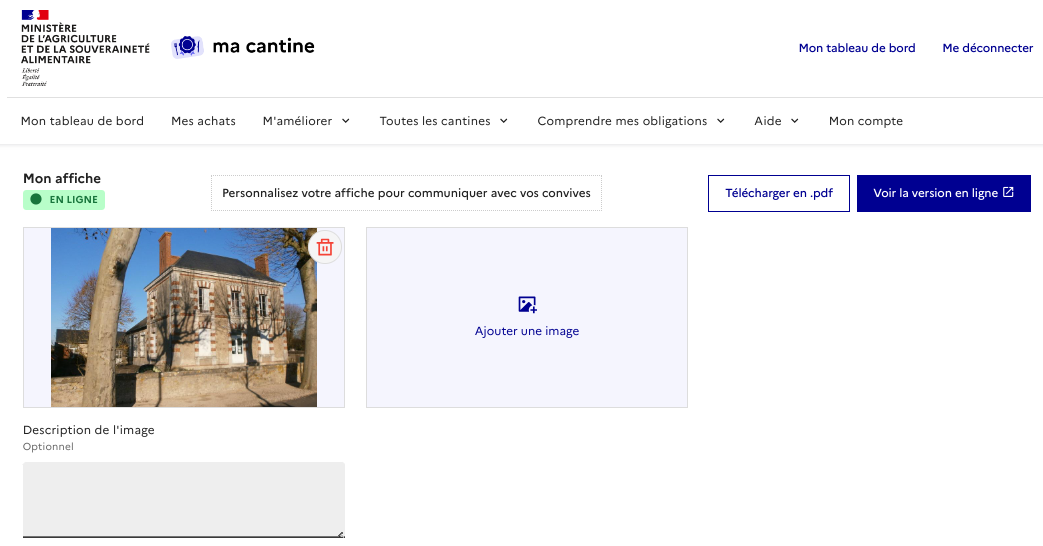Open the Mes achats menu item
Image resolution: width=1043 pixels, height=546 pixels.
click(x=203, y=121)
